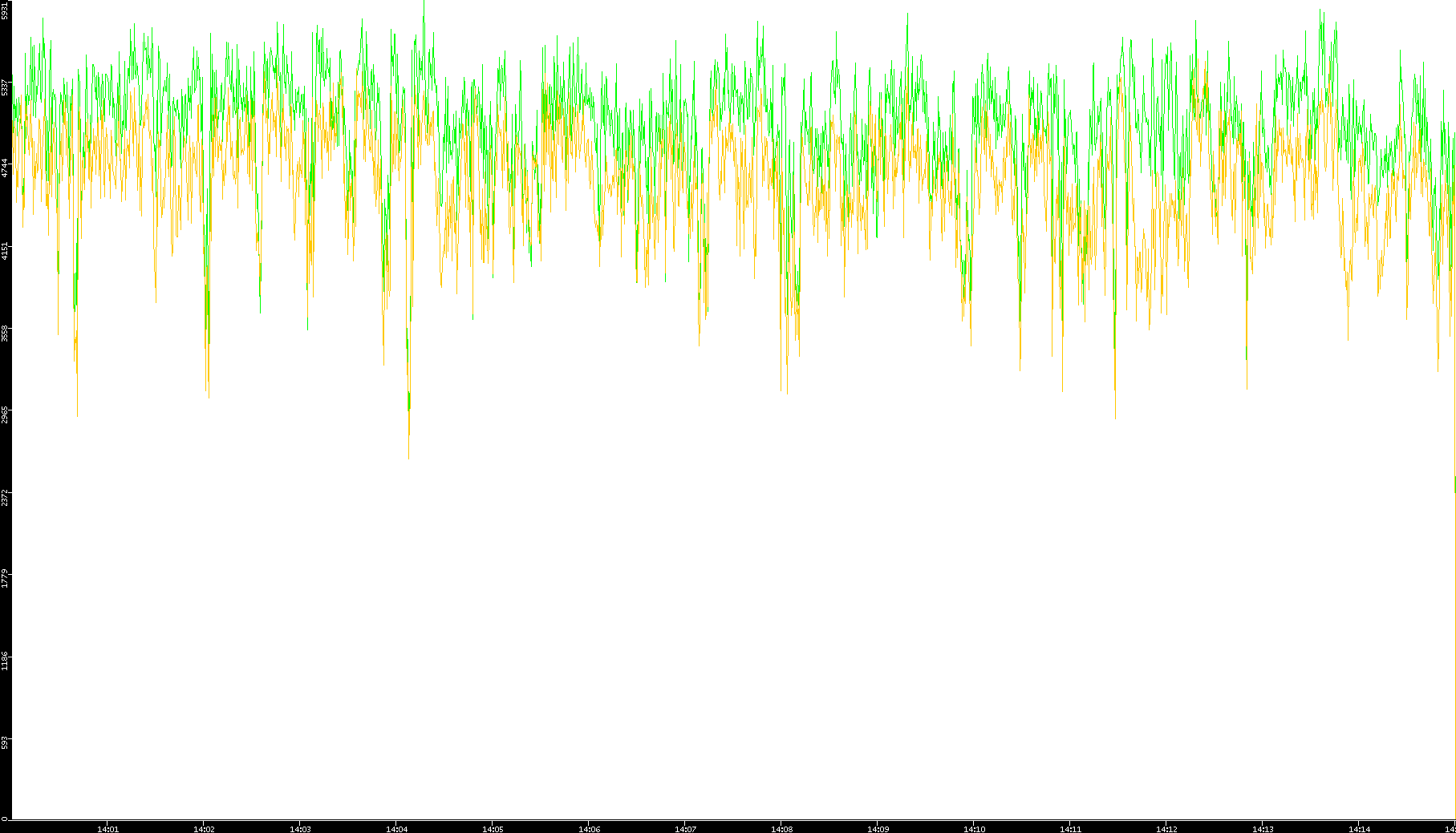Viewport: 1456px width, 833px height.
Task: Click 14:09 on the time axis
Action: tap(878, 829)
